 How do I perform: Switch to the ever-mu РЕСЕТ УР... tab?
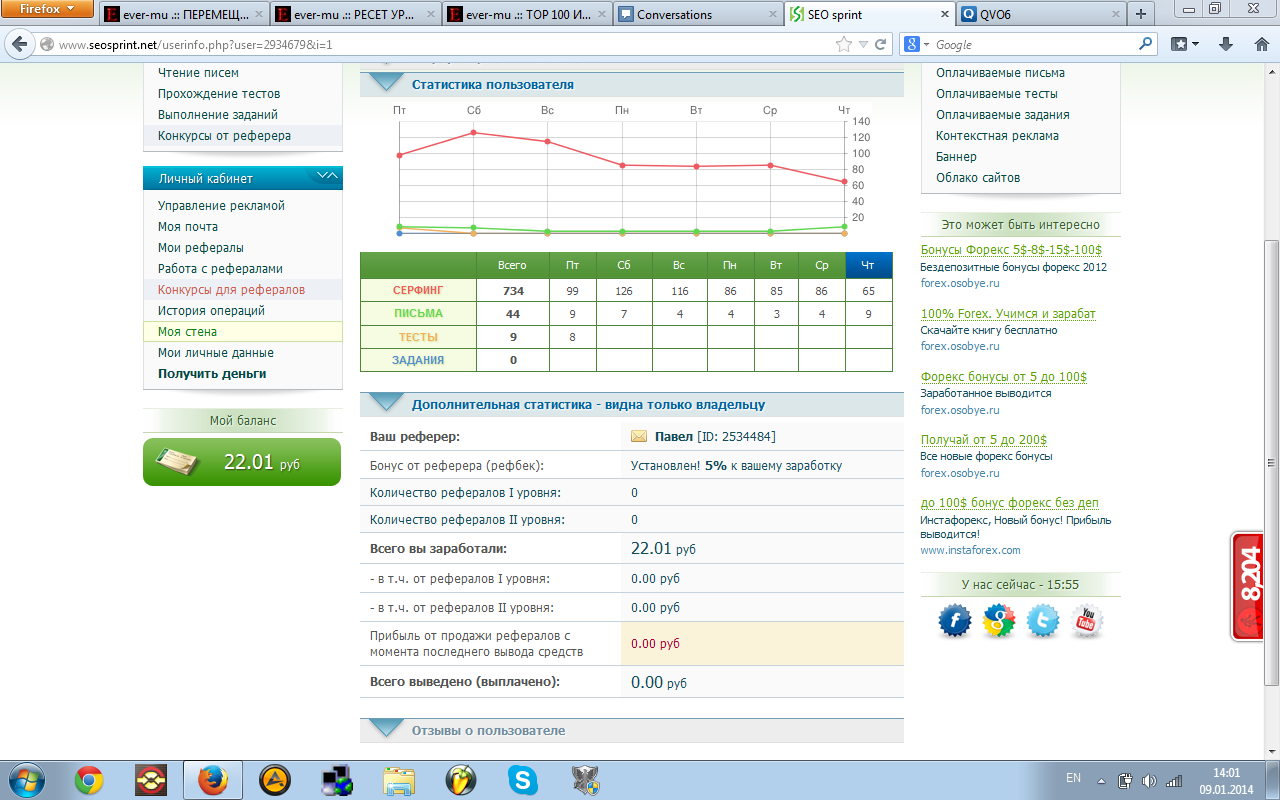(355, 15)
